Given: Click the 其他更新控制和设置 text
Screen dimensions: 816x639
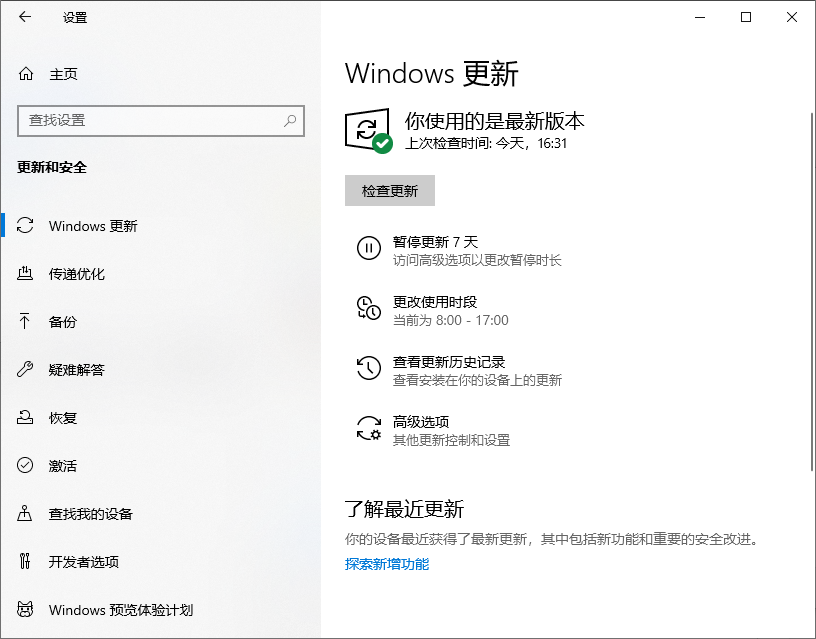Looking at the screenshot, I should (x=451, y=440).
